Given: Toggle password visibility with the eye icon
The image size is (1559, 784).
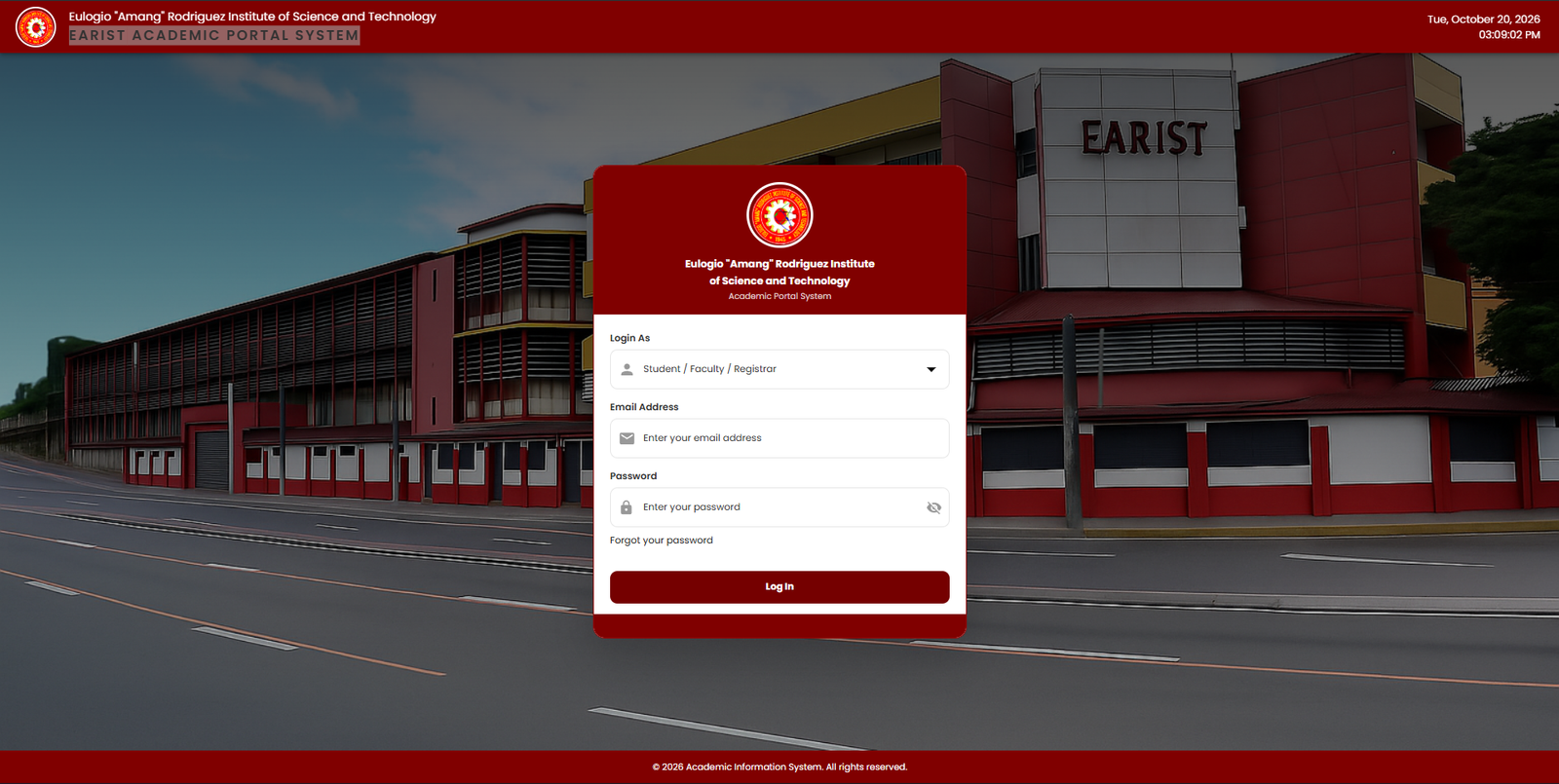Looking at the screenshot, I should (x=933, y=507).
